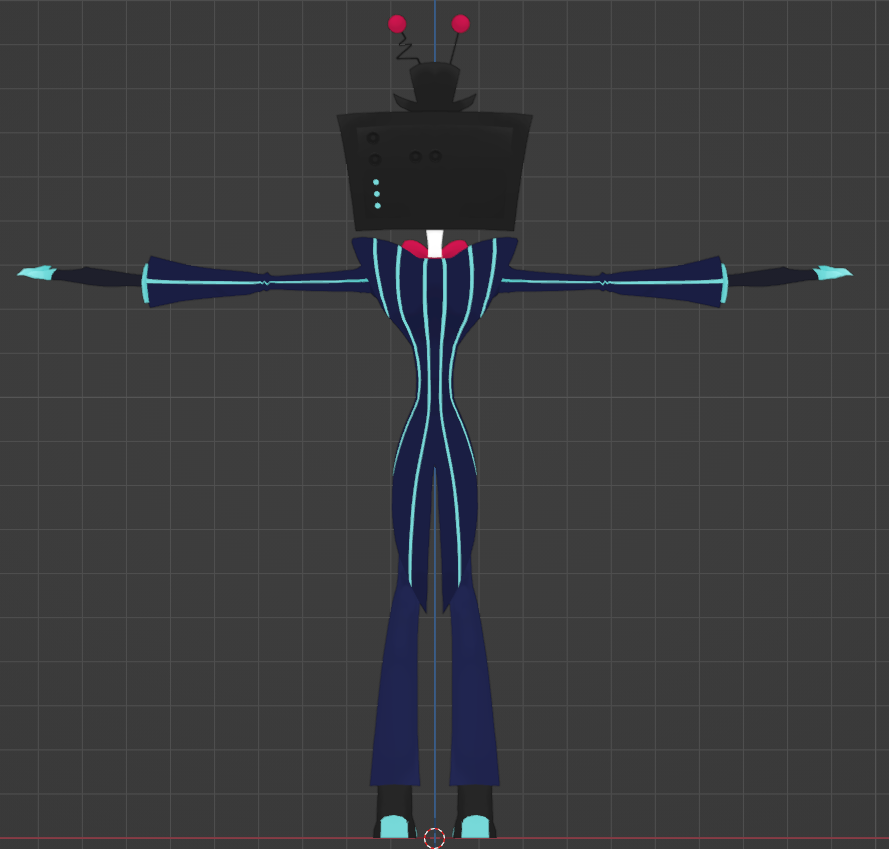Click the 3D cursor at the origin

pyautogui.click(x=434, y=838)
